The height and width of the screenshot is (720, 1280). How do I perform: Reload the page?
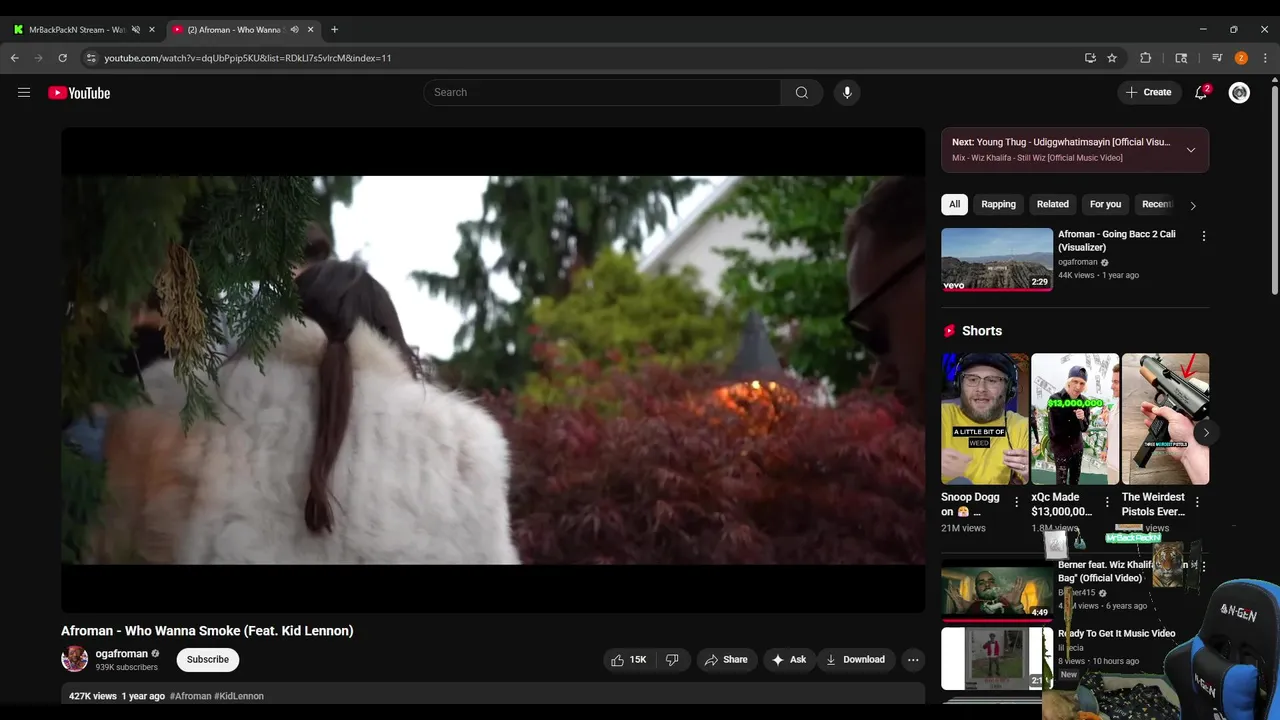(63, 58)
